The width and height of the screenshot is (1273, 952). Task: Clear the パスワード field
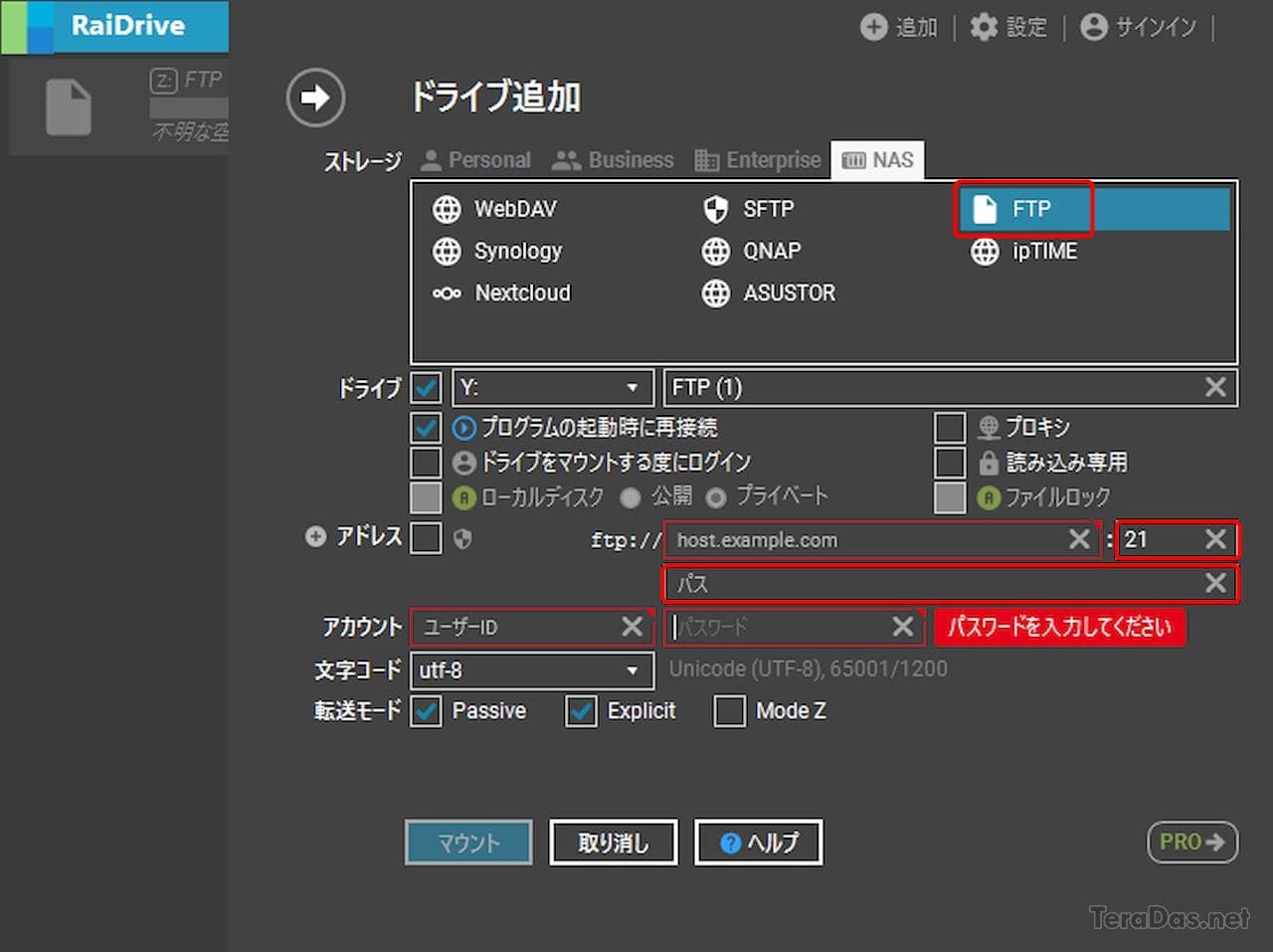click(902, 626)
